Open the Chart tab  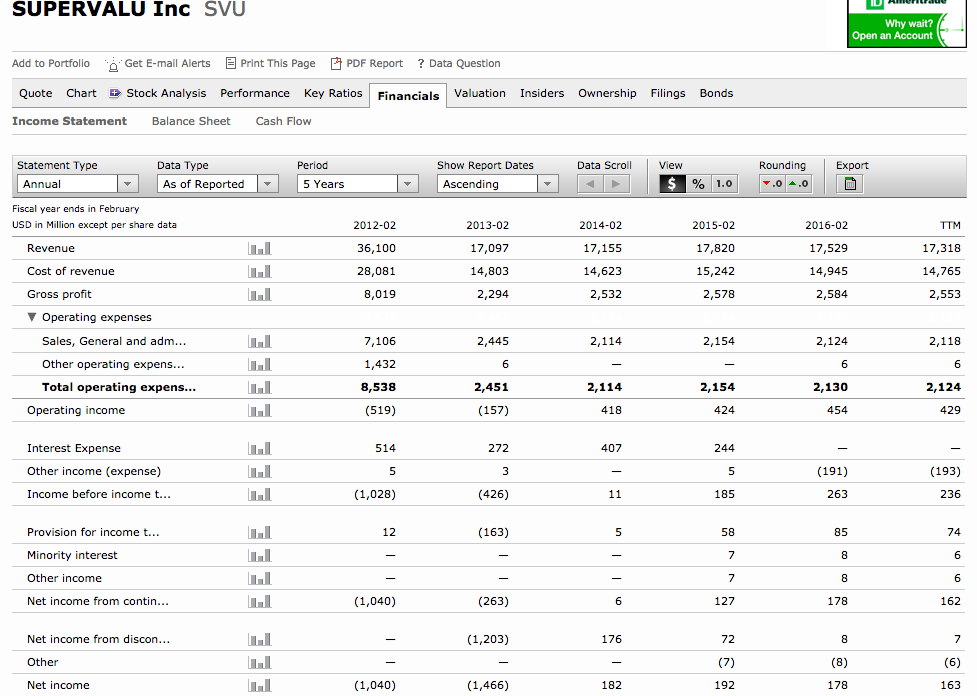[x=81, y=93]
